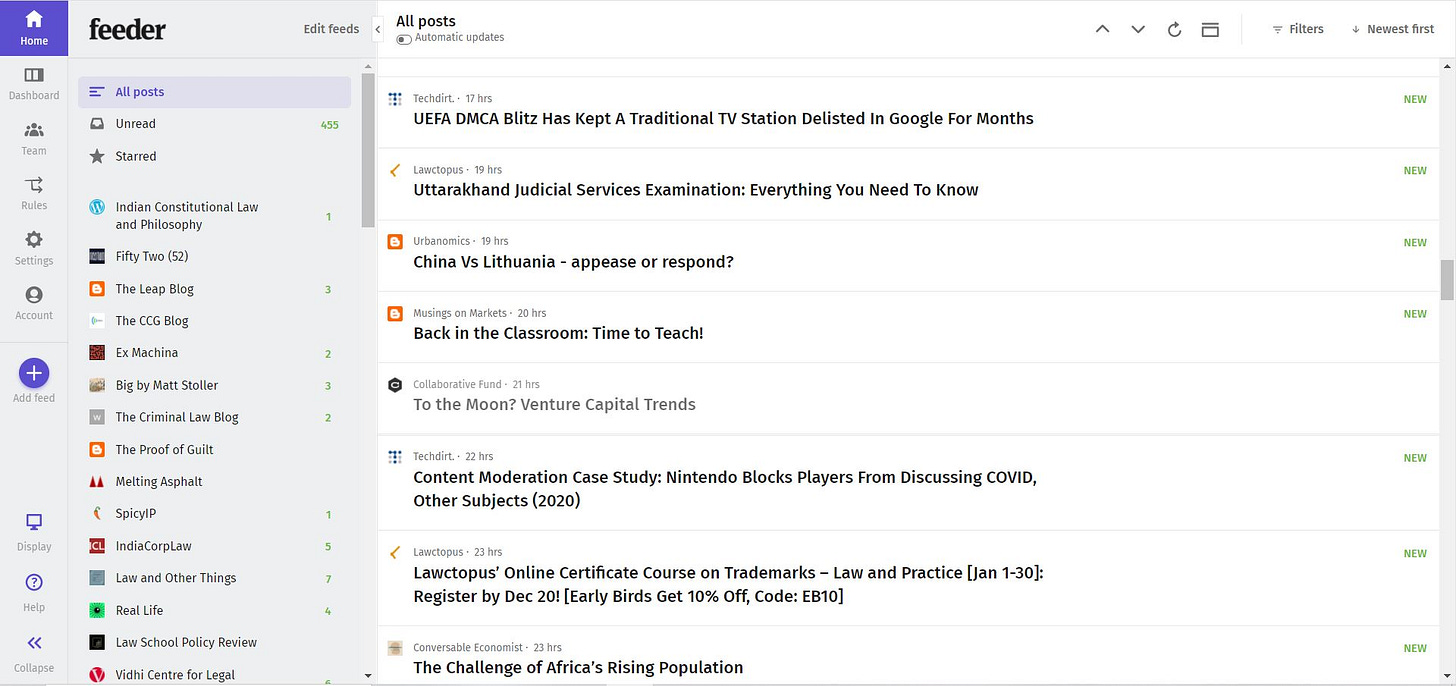Select All posts in the sidebar

click(215, 92)
